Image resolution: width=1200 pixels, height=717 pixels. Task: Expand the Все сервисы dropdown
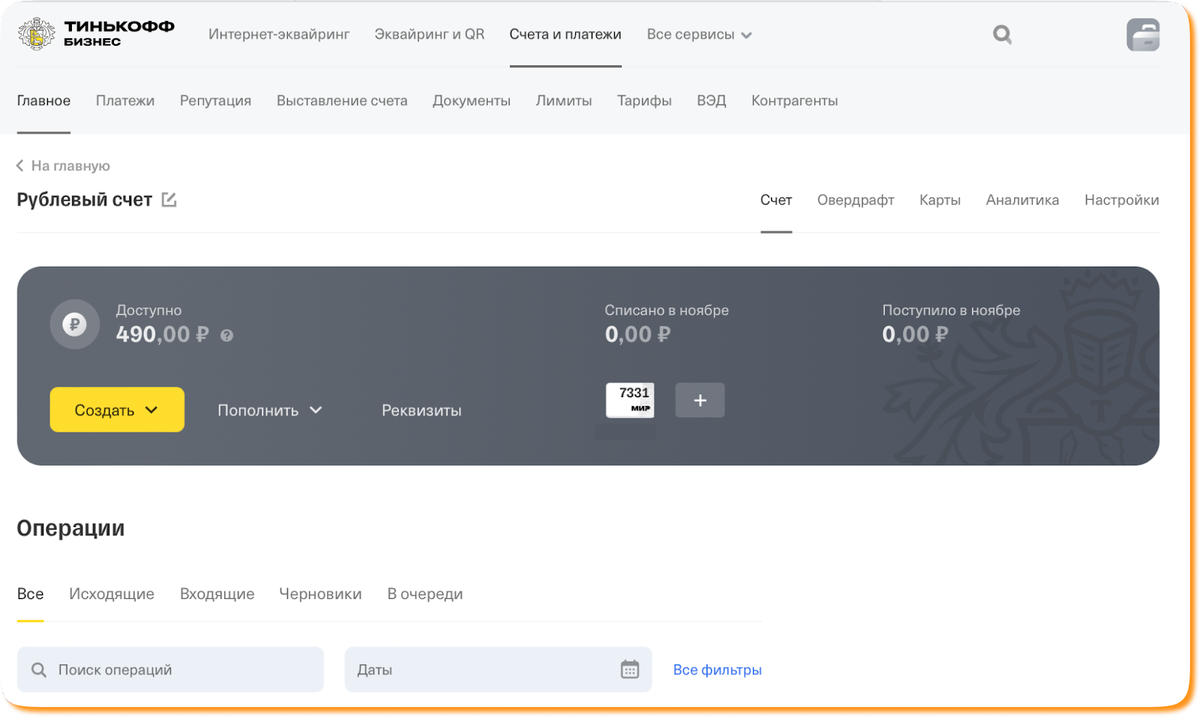point(699,34)
